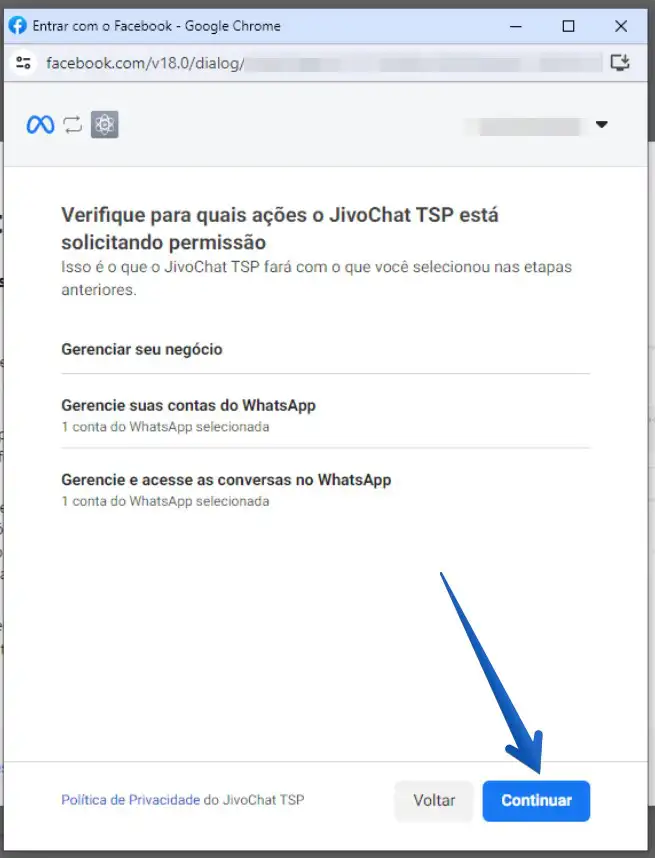Click the Facebook favicon in title bar
The image size is (655, 858).
click(x=18, y=25)
